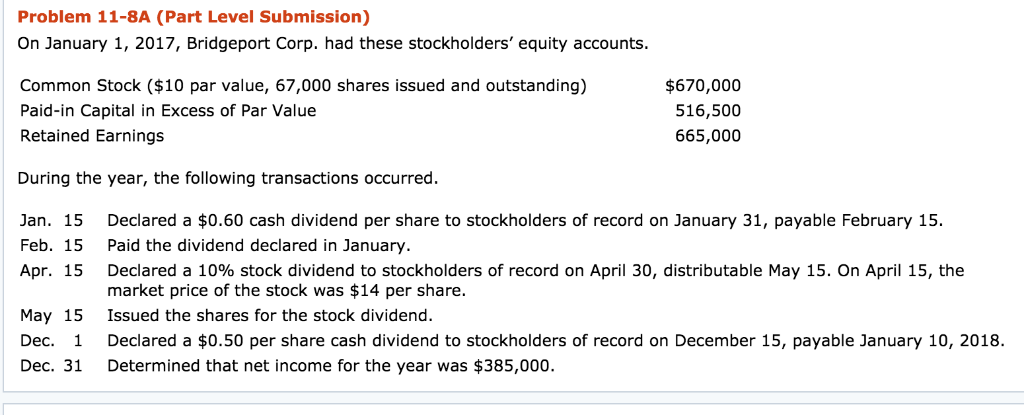
Task: Click the $14 per share market price line
Action: tap(285, 290)
